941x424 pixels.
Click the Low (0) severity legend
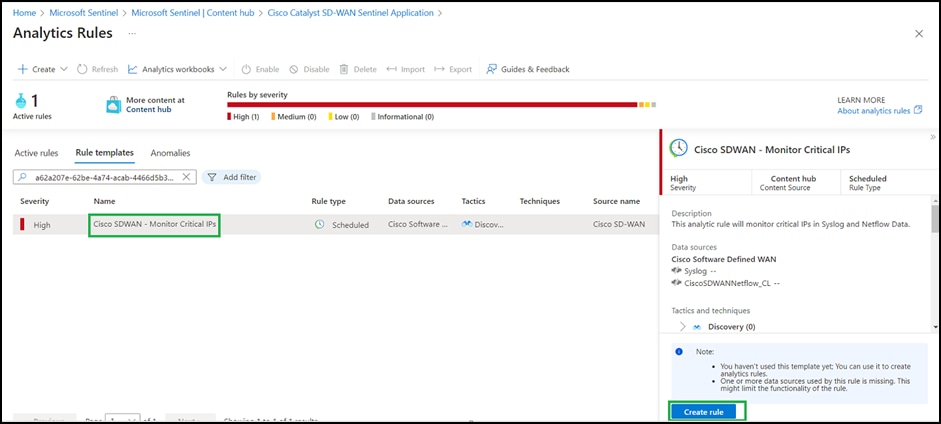(344, 117)
